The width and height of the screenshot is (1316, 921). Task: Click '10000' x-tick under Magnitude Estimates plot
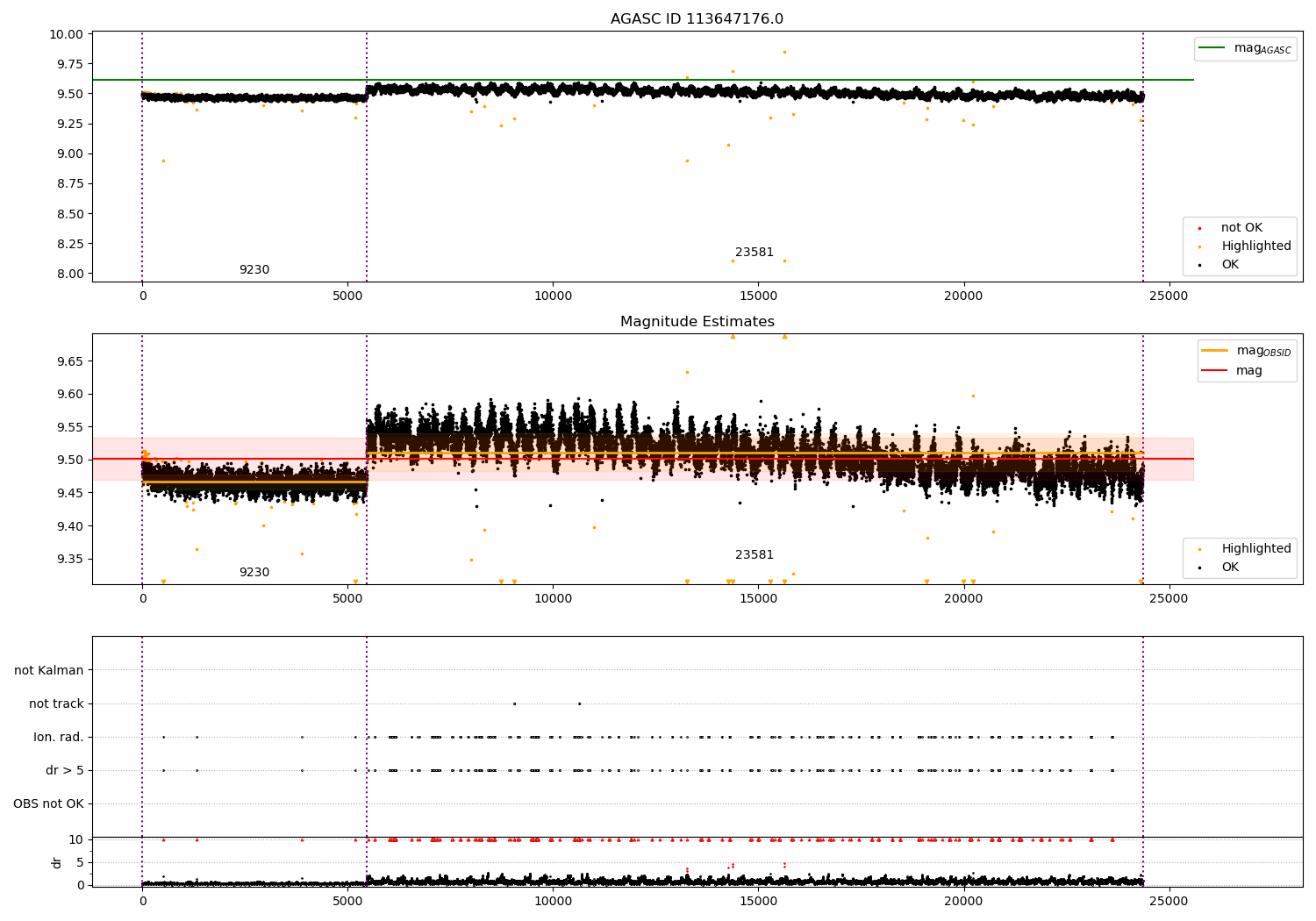(553, 599)
